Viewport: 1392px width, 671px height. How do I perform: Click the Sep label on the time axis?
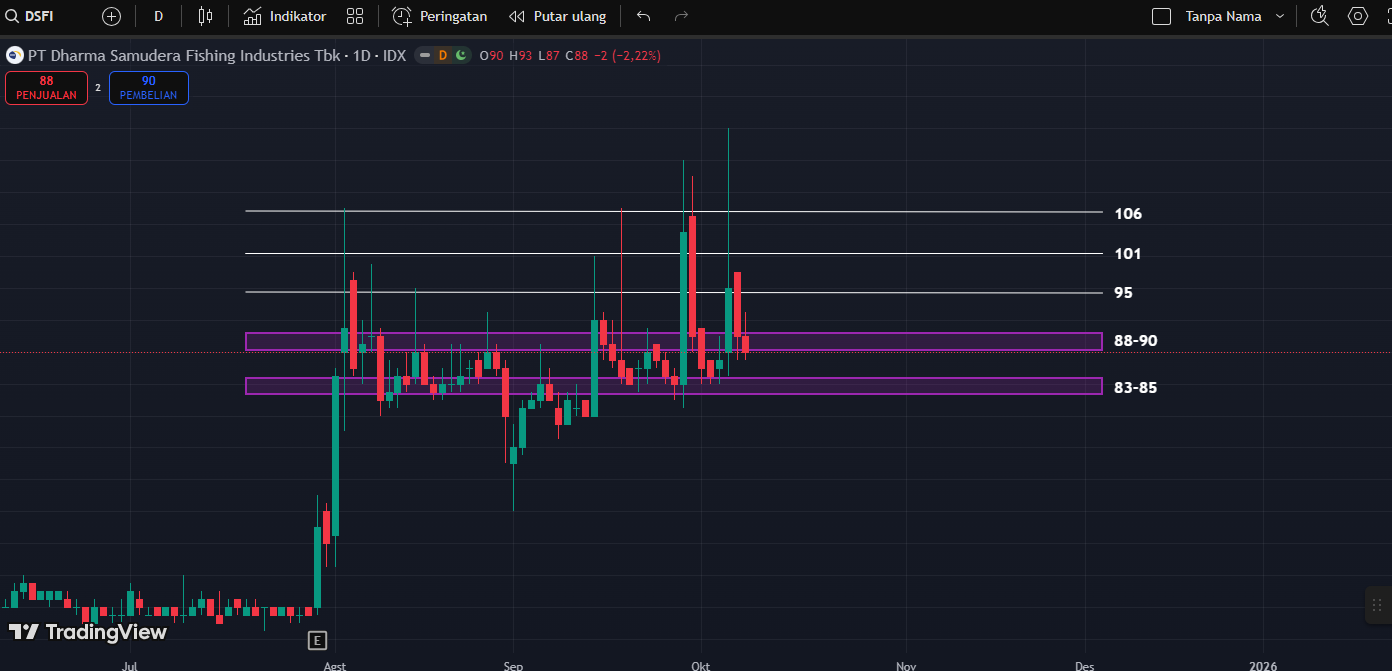pyautogui.click(x=513, y=665)
